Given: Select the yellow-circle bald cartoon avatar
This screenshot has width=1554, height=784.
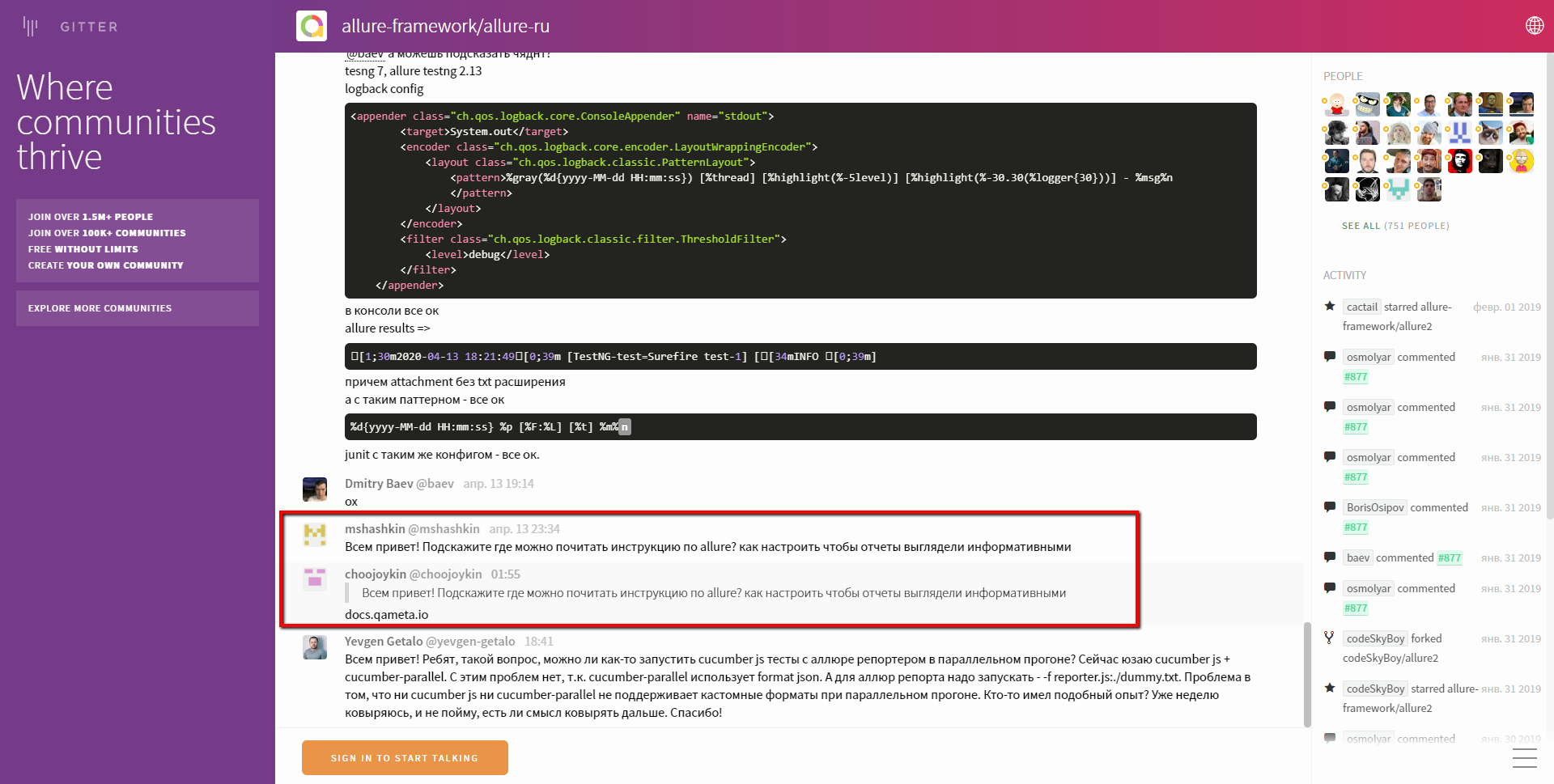Looking at the screenshot, I should tap(1522, 161).
